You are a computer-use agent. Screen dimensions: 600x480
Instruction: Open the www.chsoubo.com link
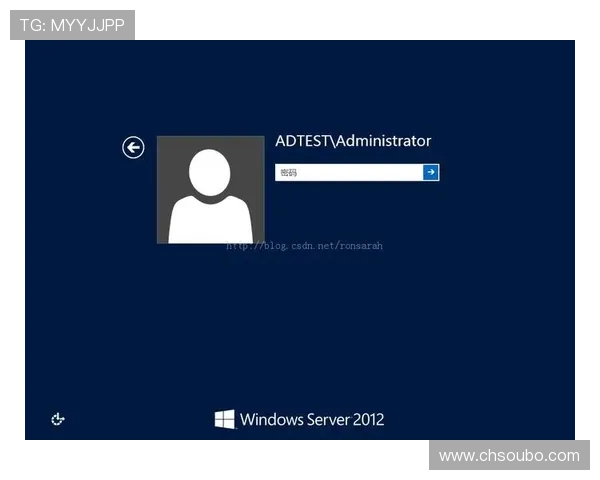(x=509, y=456)
